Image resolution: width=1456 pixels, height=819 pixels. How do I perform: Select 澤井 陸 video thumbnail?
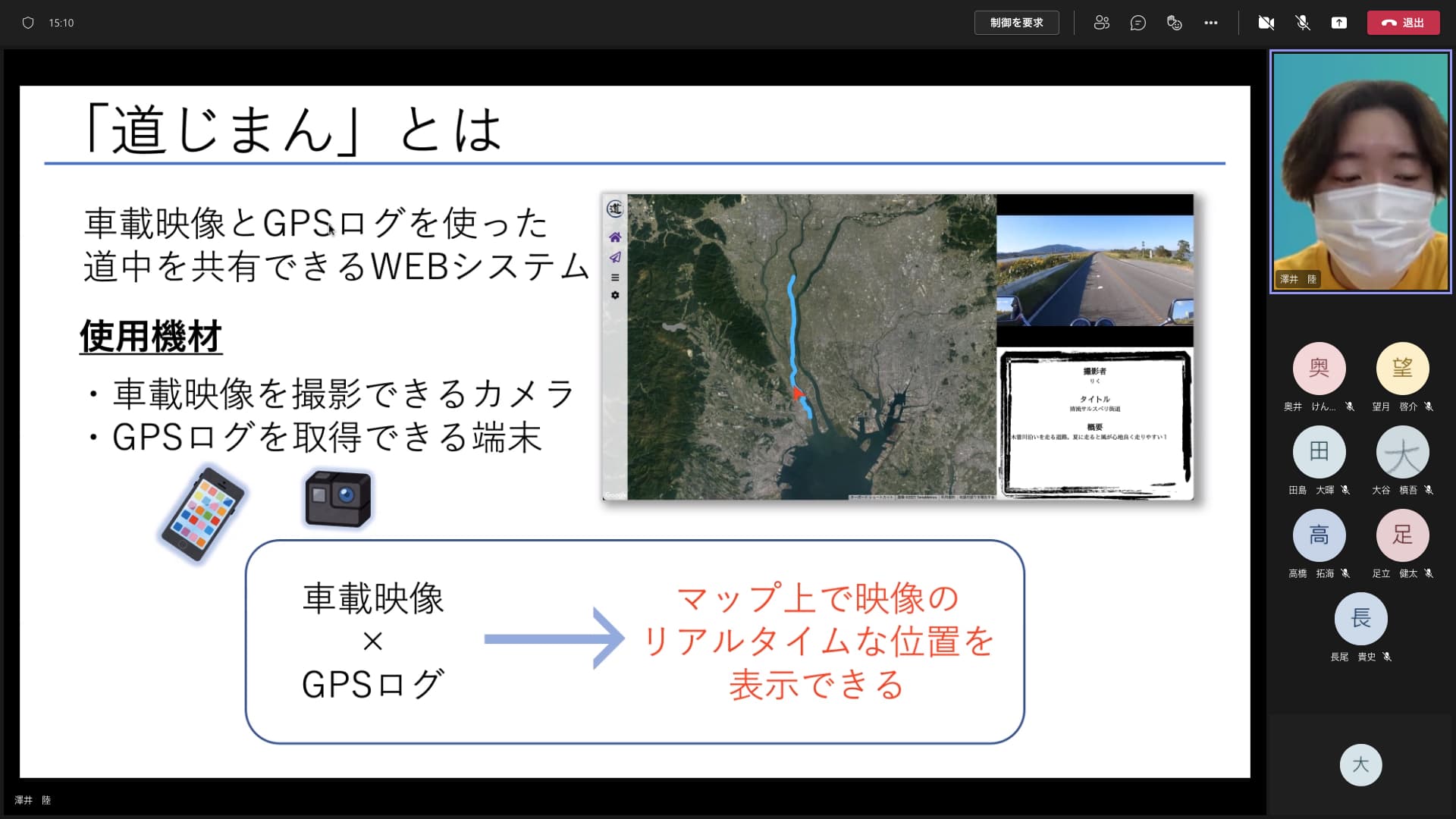(1360, 171)
